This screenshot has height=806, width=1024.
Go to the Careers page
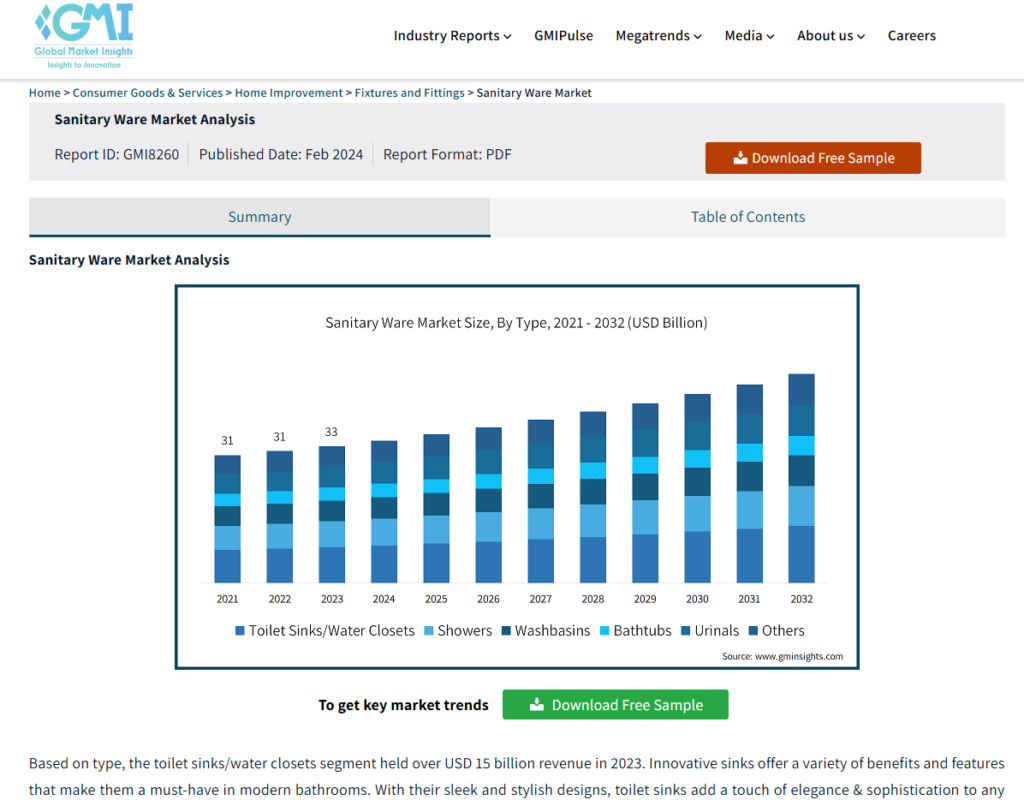pyautogui.click(x=911, y=36)
